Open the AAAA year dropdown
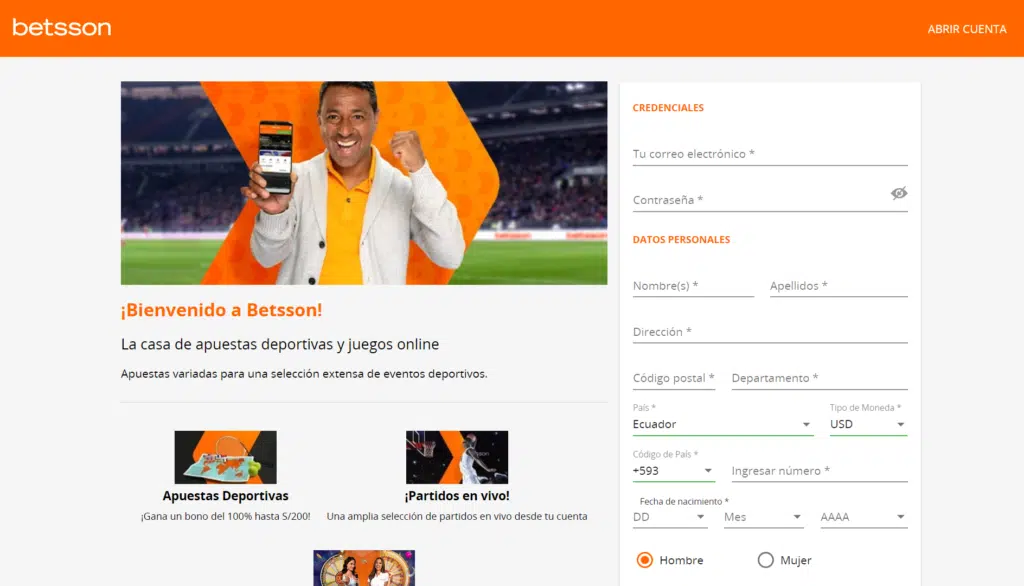The width and height of the screenshot is (1024, 586). pos(861,517)
